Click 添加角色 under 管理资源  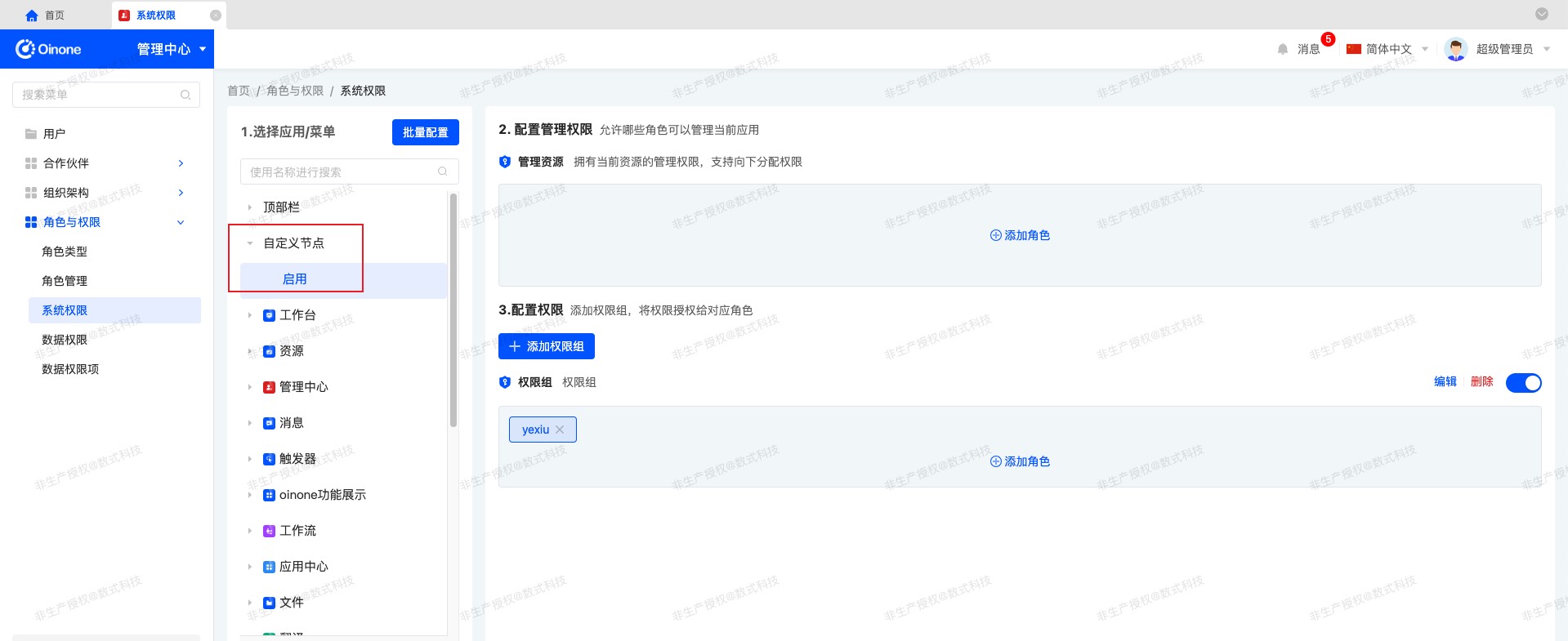(x=1020, y=235)
